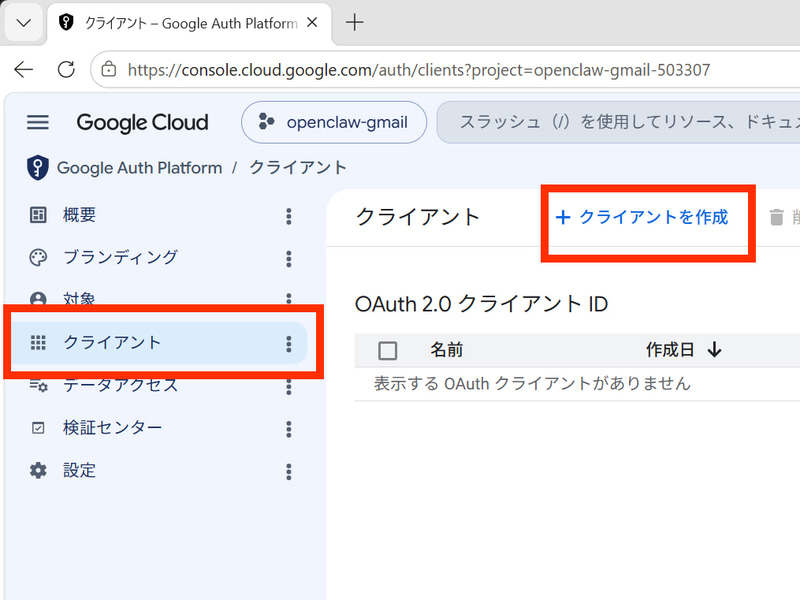Click the 概要 dashboard icon
The image size is (800, 600).
[38, 215]
